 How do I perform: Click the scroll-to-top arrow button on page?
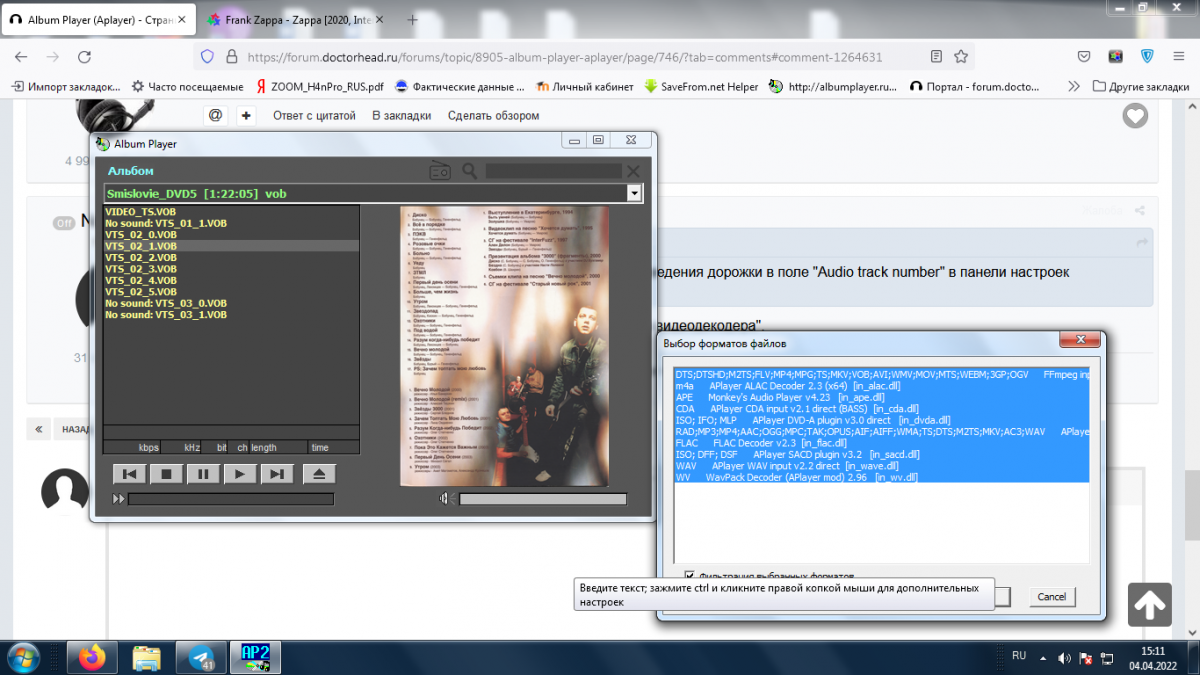pyautogui.click(x=1150, y=604)
